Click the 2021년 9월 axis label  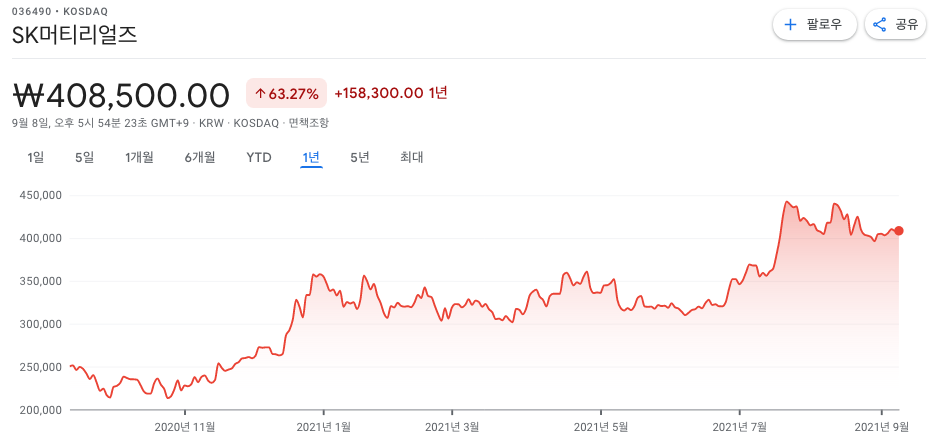tap(883, 427)
